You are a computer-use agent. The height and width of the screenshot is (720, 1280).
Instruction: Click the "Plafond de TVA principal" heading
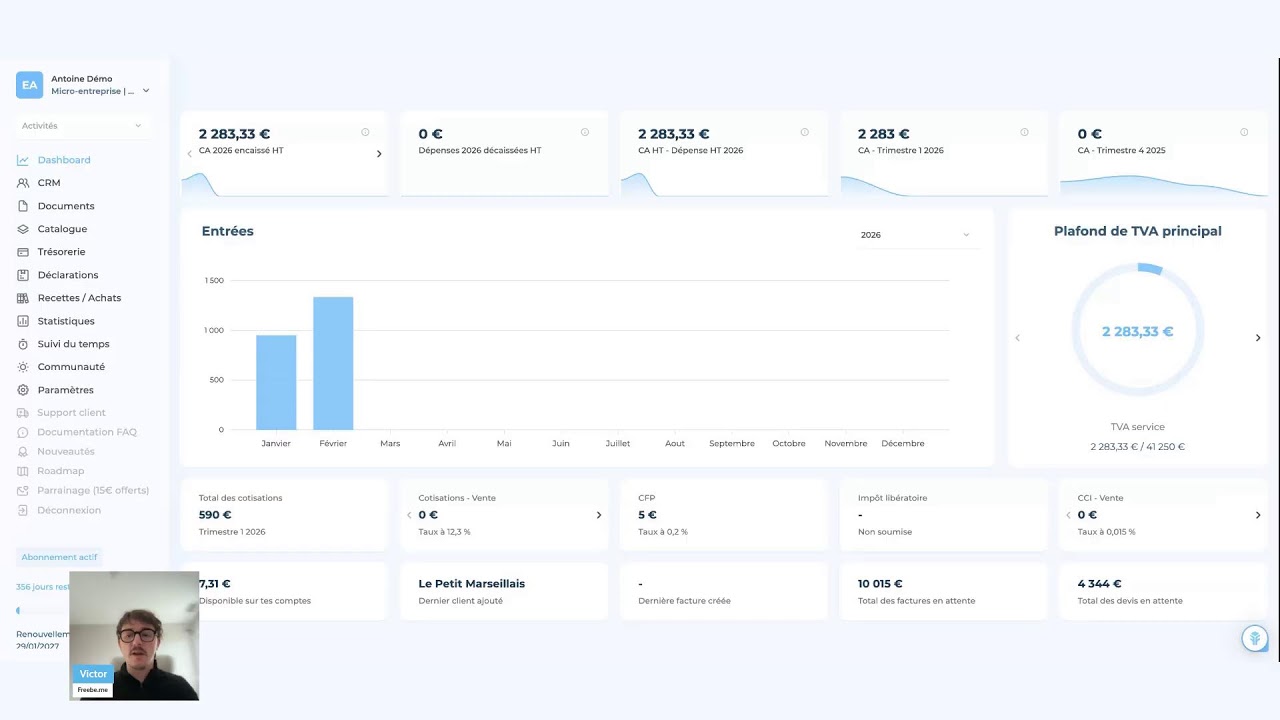click(1138, 231)
